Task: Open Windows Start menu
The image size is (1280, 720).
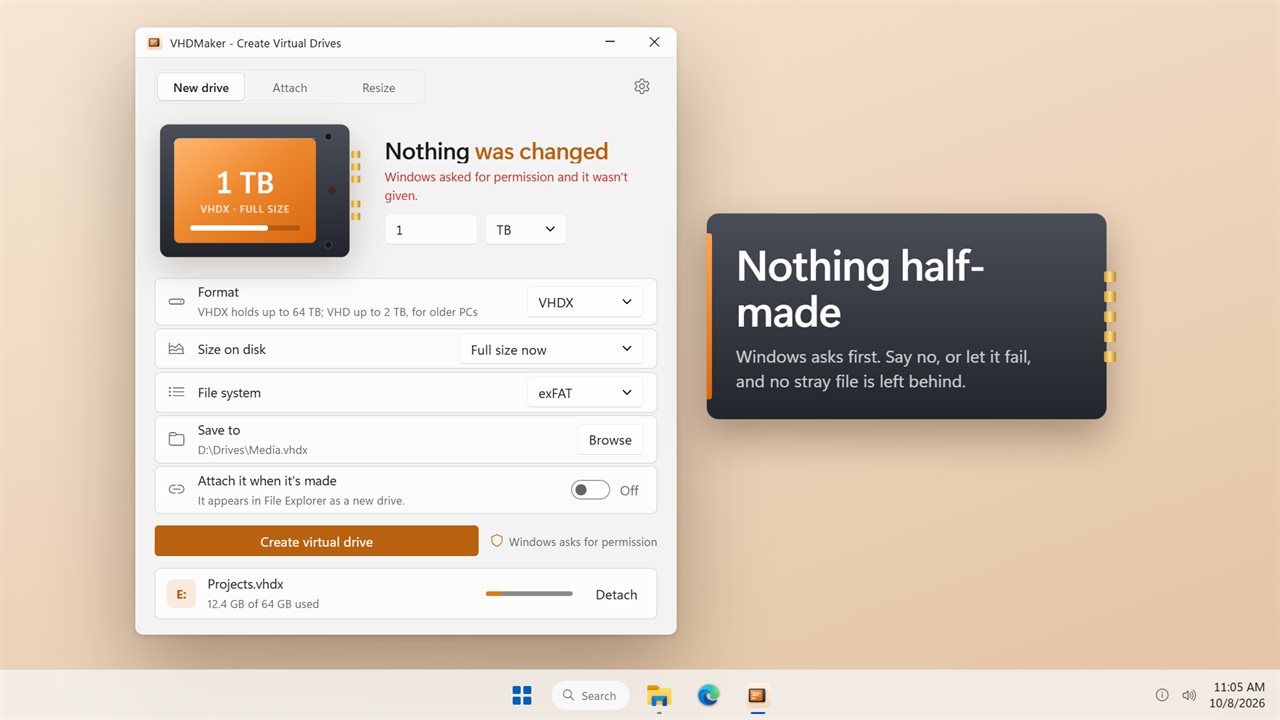Action: click(x=522, y=695)
